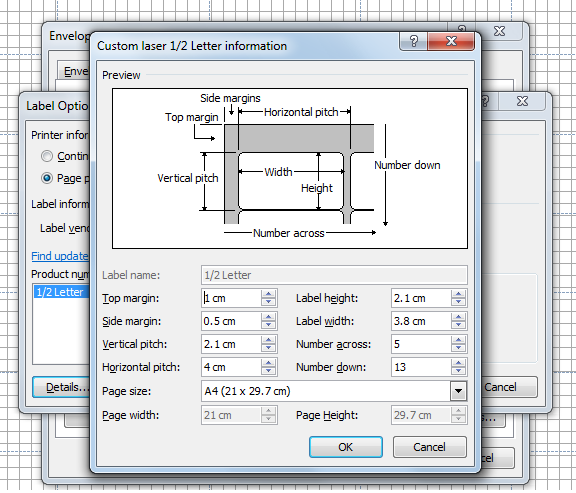This screenshot has width=576, height=493.
Task: Click the Horizontal pitch input field
Action: pyautogui.click(x=231, y=367)
